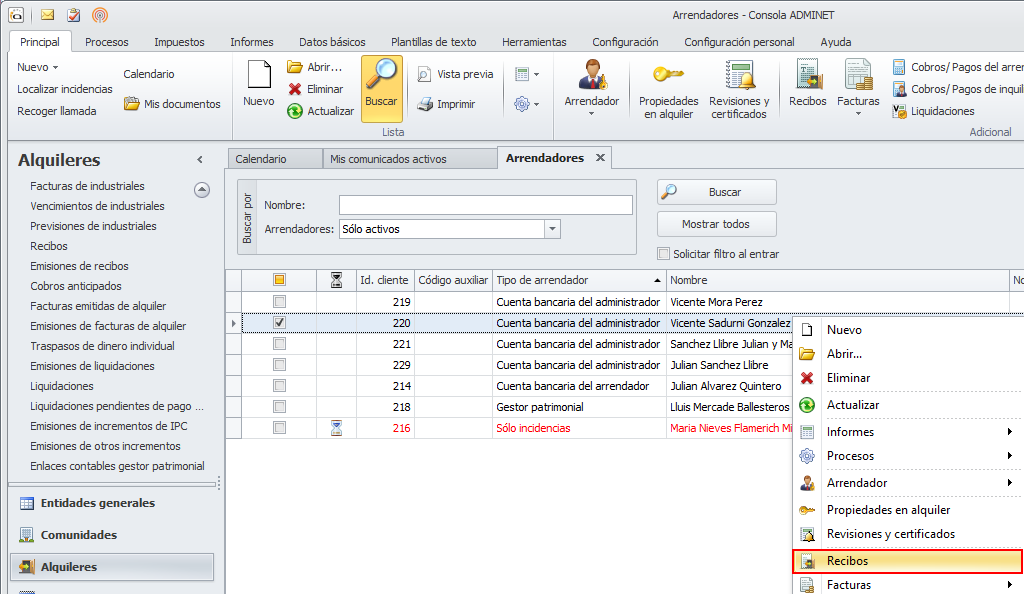Expand the Facturas ribbon dropdown arrow
Viewport: 1024px width, 594px height.
click(858, 113)
